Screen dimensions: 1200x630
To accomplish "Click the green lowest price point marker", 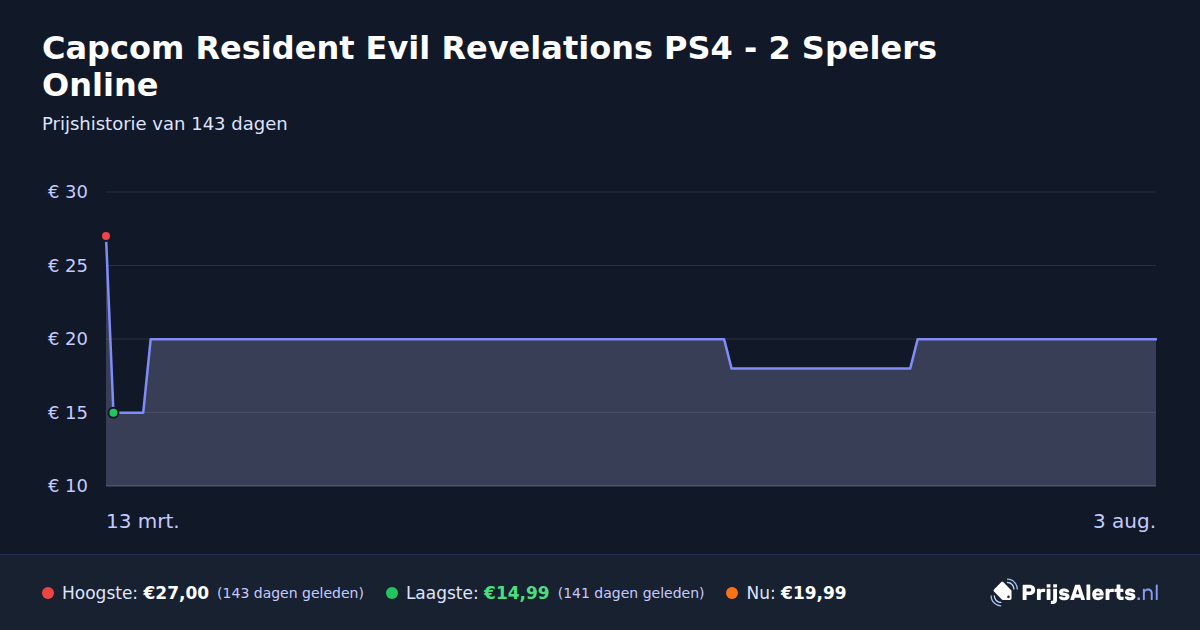I will pos(113,412).
